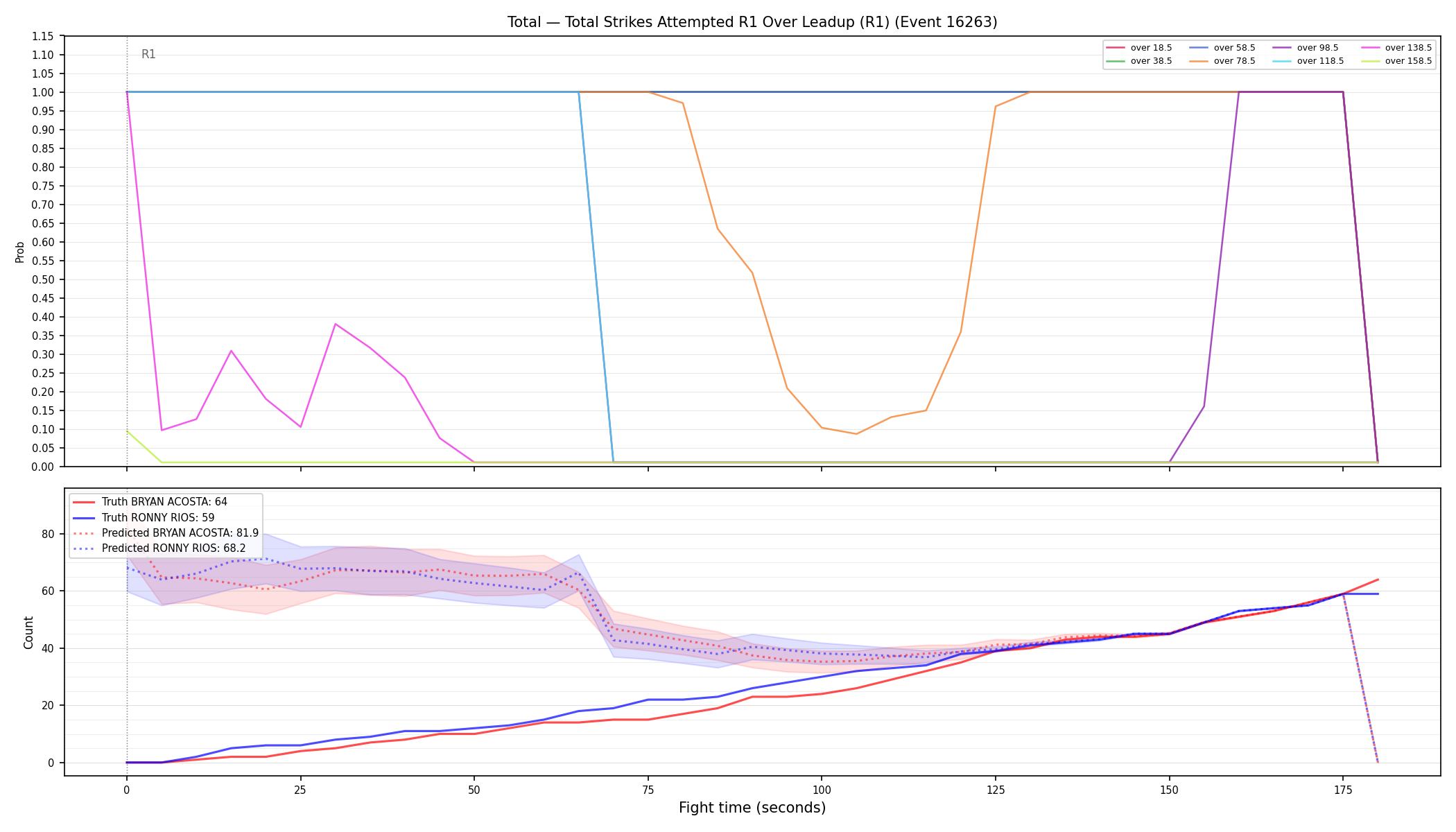The height and width of the screenshot is (832, 1456).
Task: Click the 'Count' y-axis label
Action: tap(28, 632)
